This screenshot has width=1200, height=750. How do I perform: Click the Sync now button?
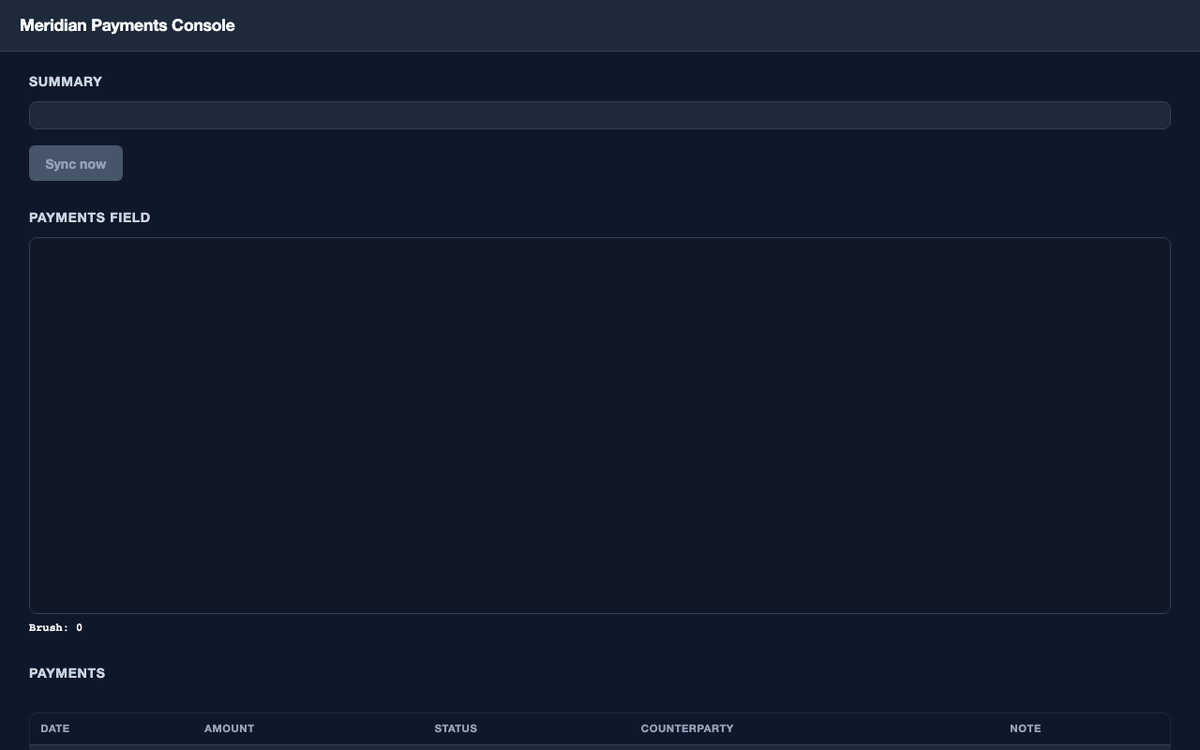pos(76,163)
